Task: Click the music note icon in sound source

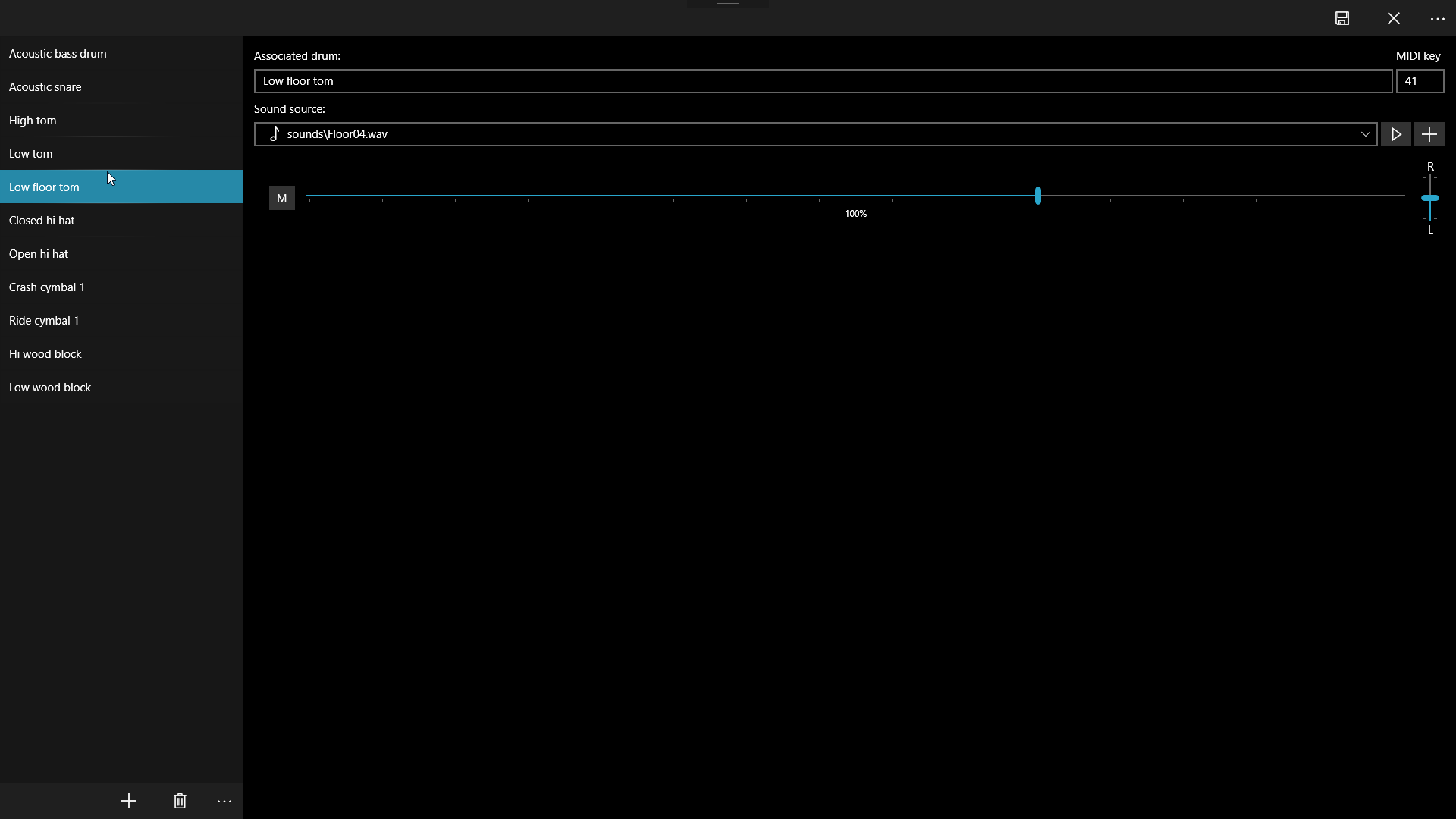Action: [275, 134]
